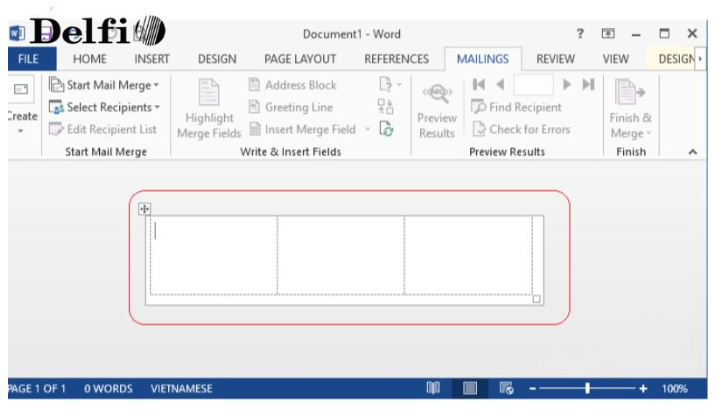Click the Highlight Merge Fields icon

[x=209, y=97]
